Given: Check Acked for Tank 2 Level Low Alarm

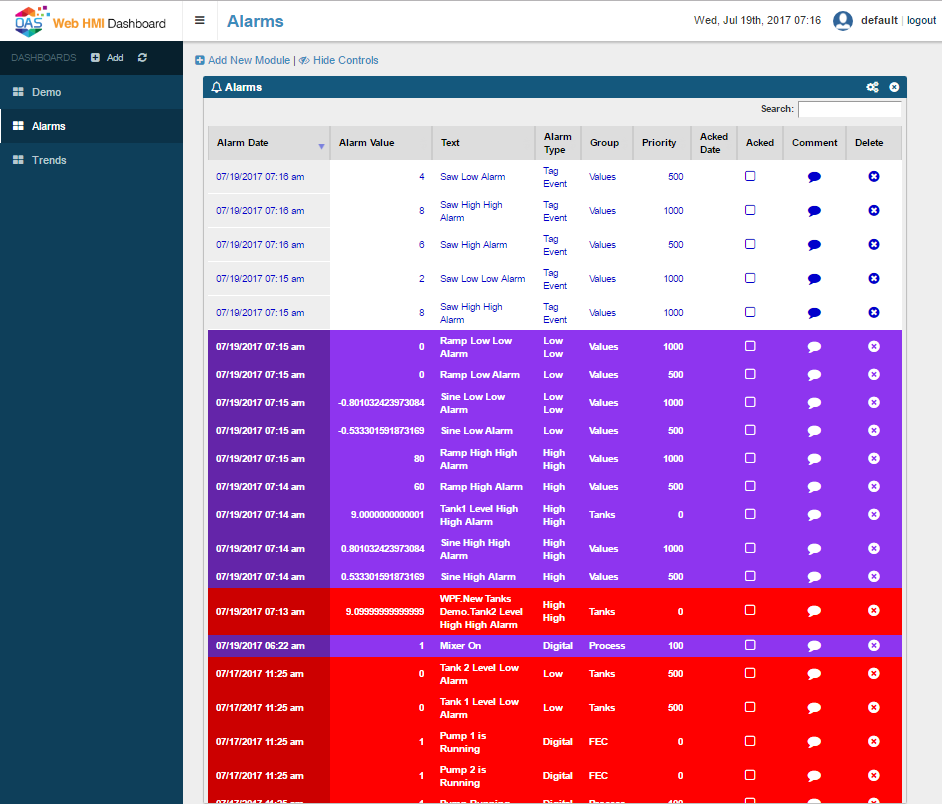Looking at the screenshot, I should pyautogui.click(x=750, y=674).
